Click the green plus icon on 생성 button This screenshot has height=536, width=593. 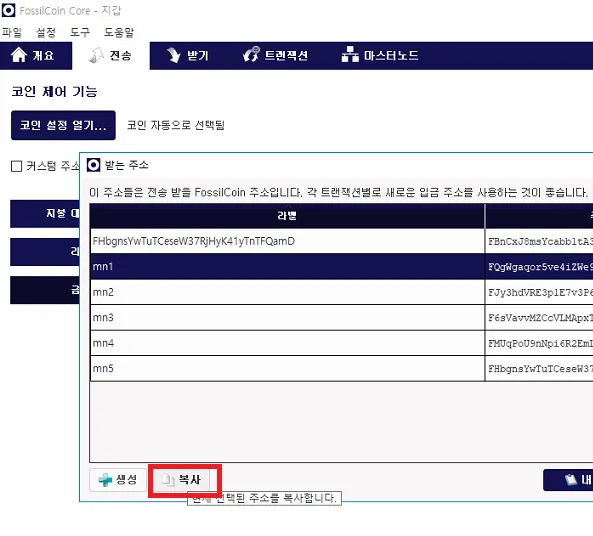pyautogui.click(x=105, y=480)
